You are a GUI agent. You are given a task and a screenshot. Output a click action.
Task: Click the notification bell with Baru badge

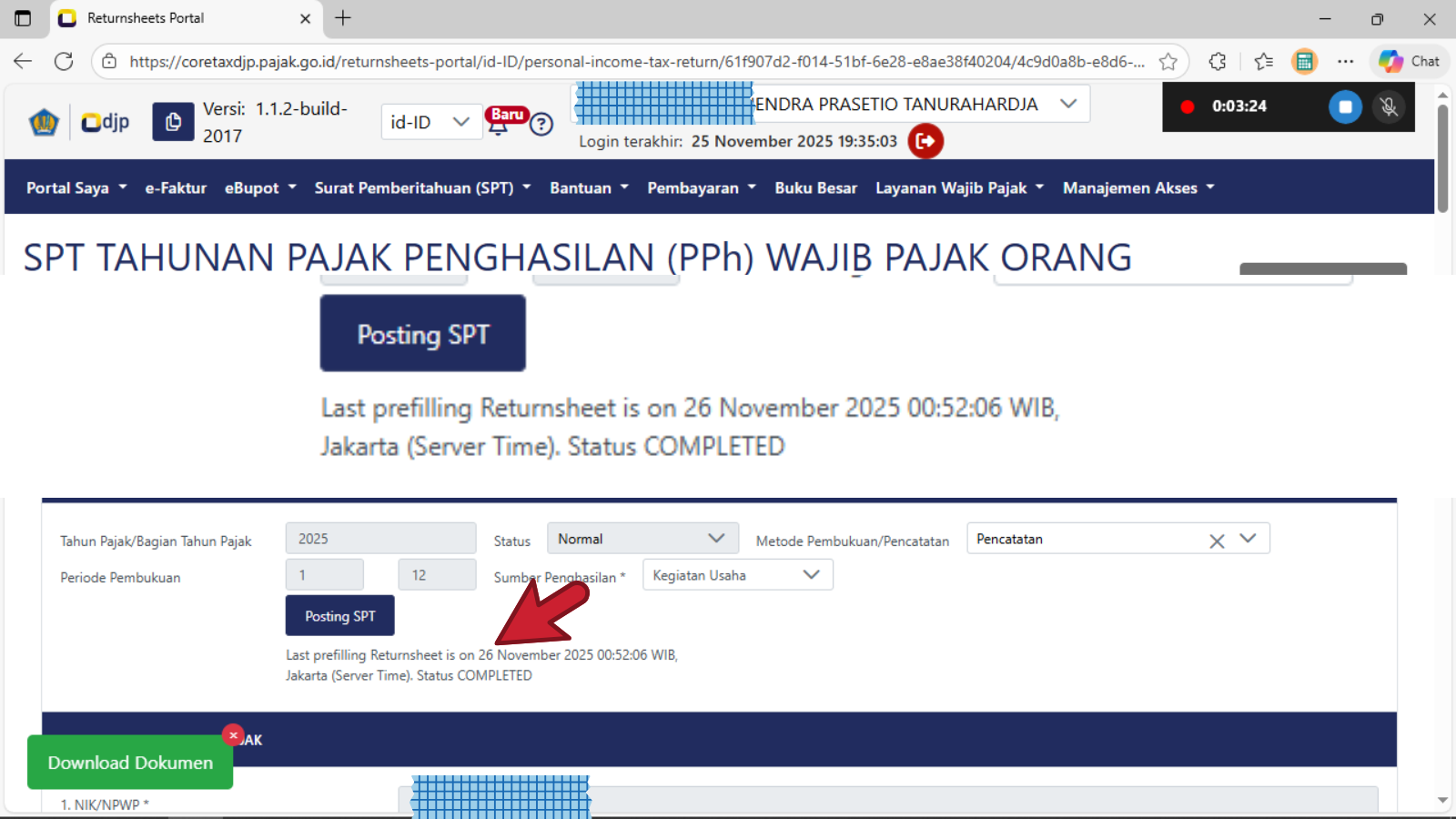(x=499, y=123)
